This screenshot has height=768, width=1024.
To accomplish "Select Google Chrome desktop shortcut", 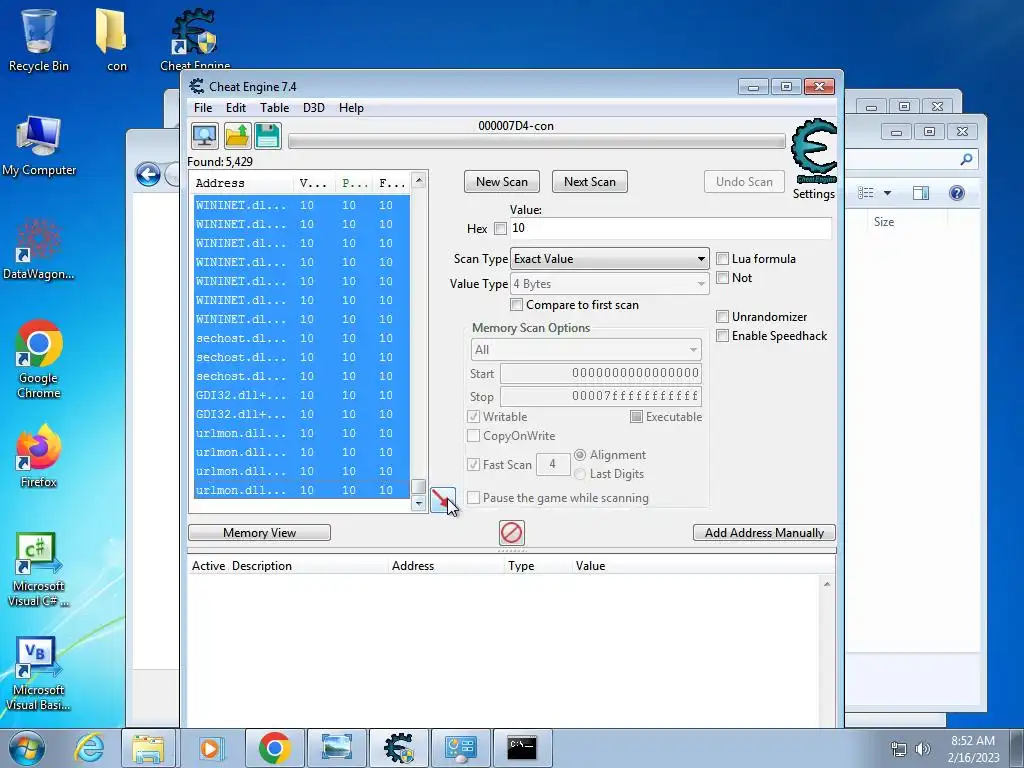I will [x=39, y=359].
